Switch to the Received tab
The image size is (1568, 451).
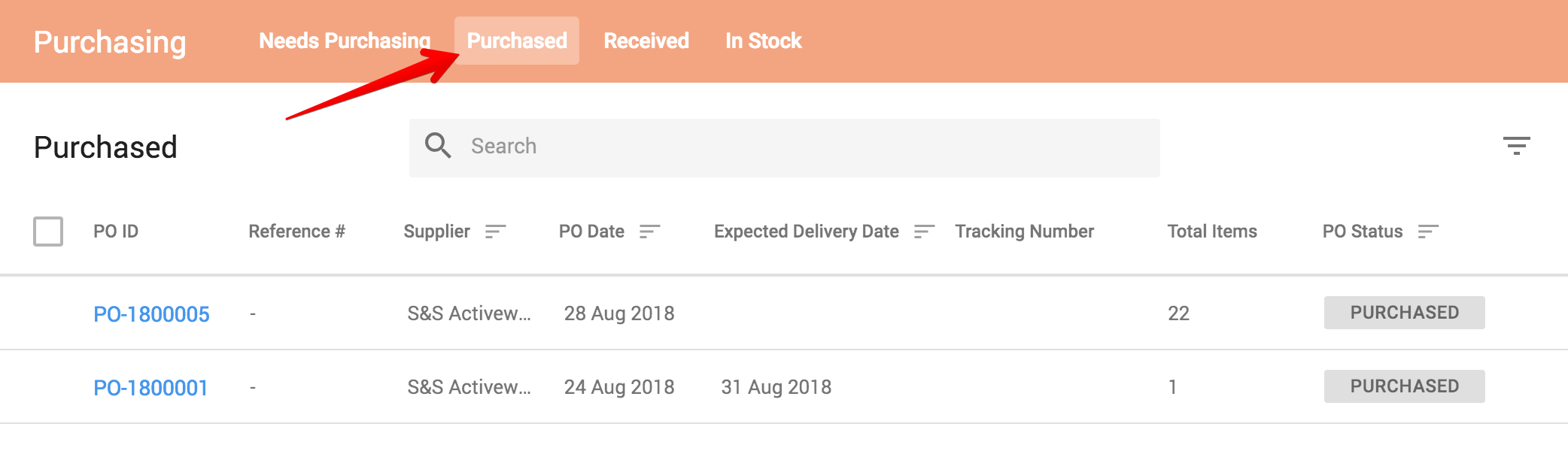[x=646, y=41]
